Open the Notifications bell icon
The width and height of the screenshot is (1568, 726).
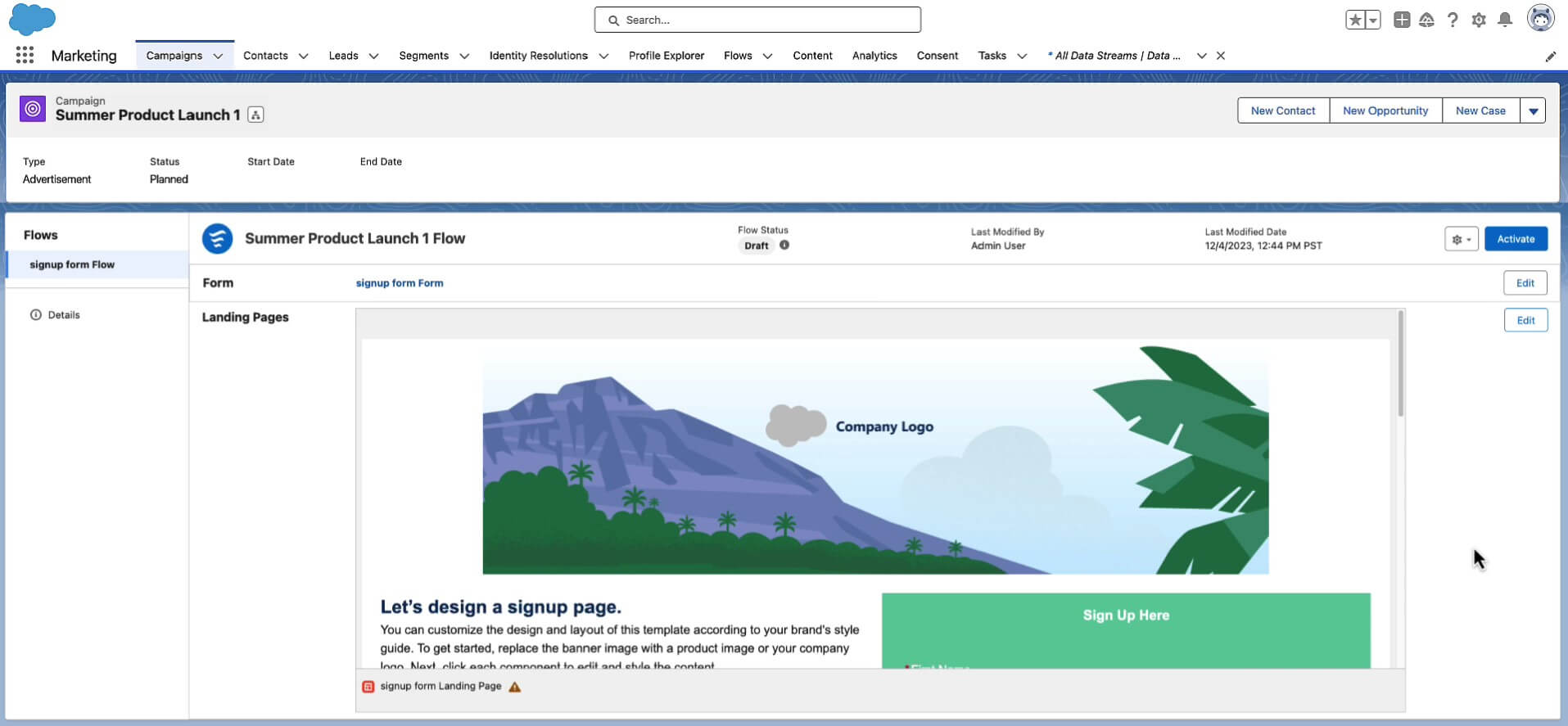pos(1505,20)
